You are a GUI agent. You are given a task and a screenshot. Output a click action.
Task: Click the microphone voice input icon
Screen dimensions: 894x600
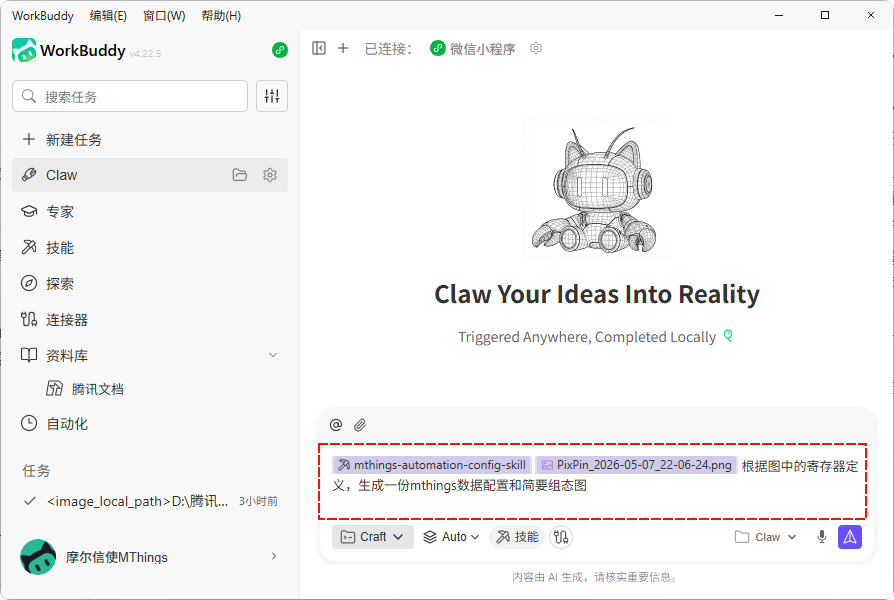(x=822, y=537)
